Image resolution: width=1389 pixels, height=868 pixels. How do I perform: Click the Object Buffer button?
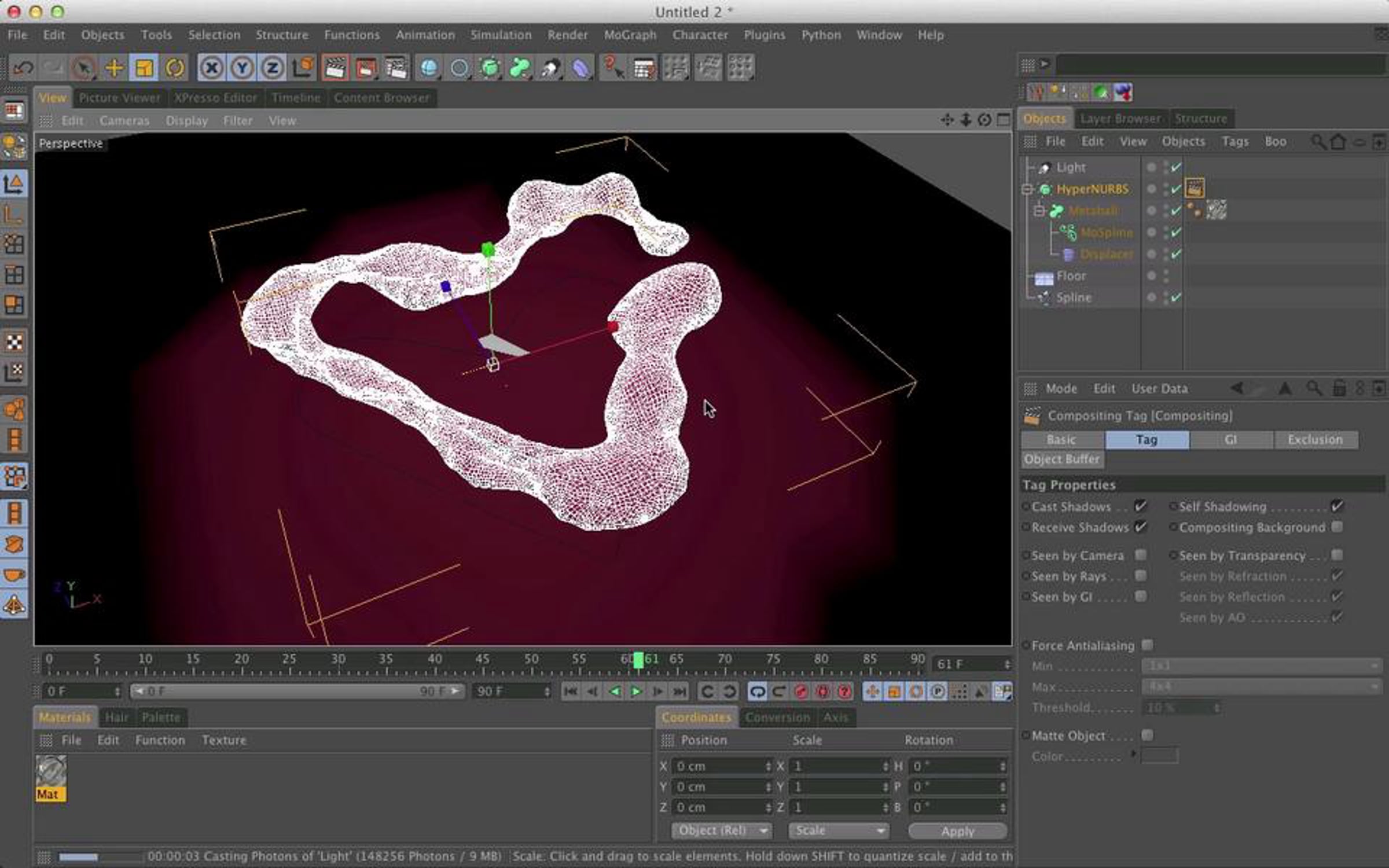coord(1062,459)
